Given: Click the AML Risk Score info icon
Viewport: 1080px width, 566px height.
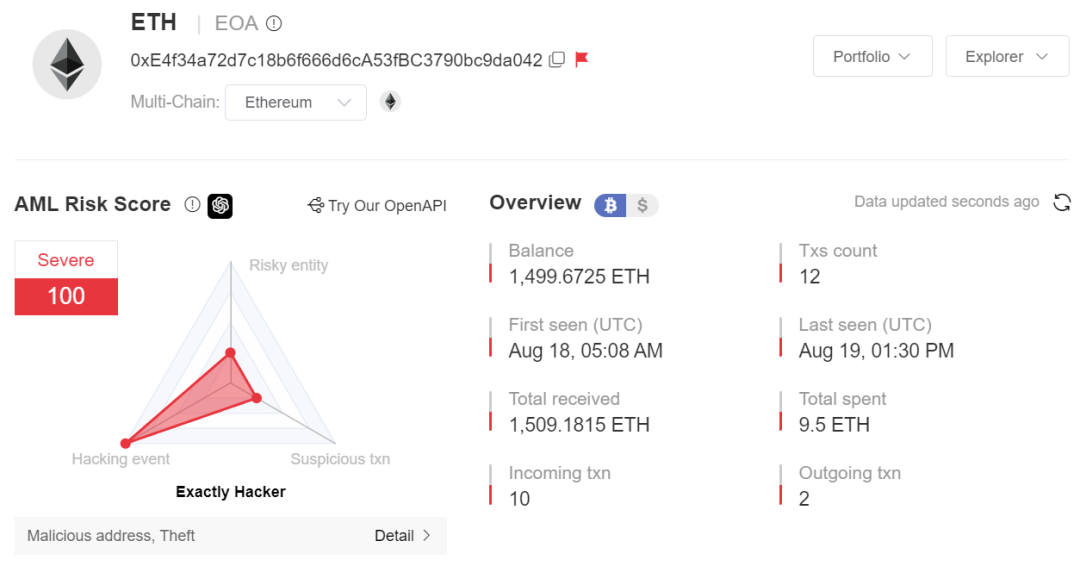Looking at the screenshot, I should 192,205.
